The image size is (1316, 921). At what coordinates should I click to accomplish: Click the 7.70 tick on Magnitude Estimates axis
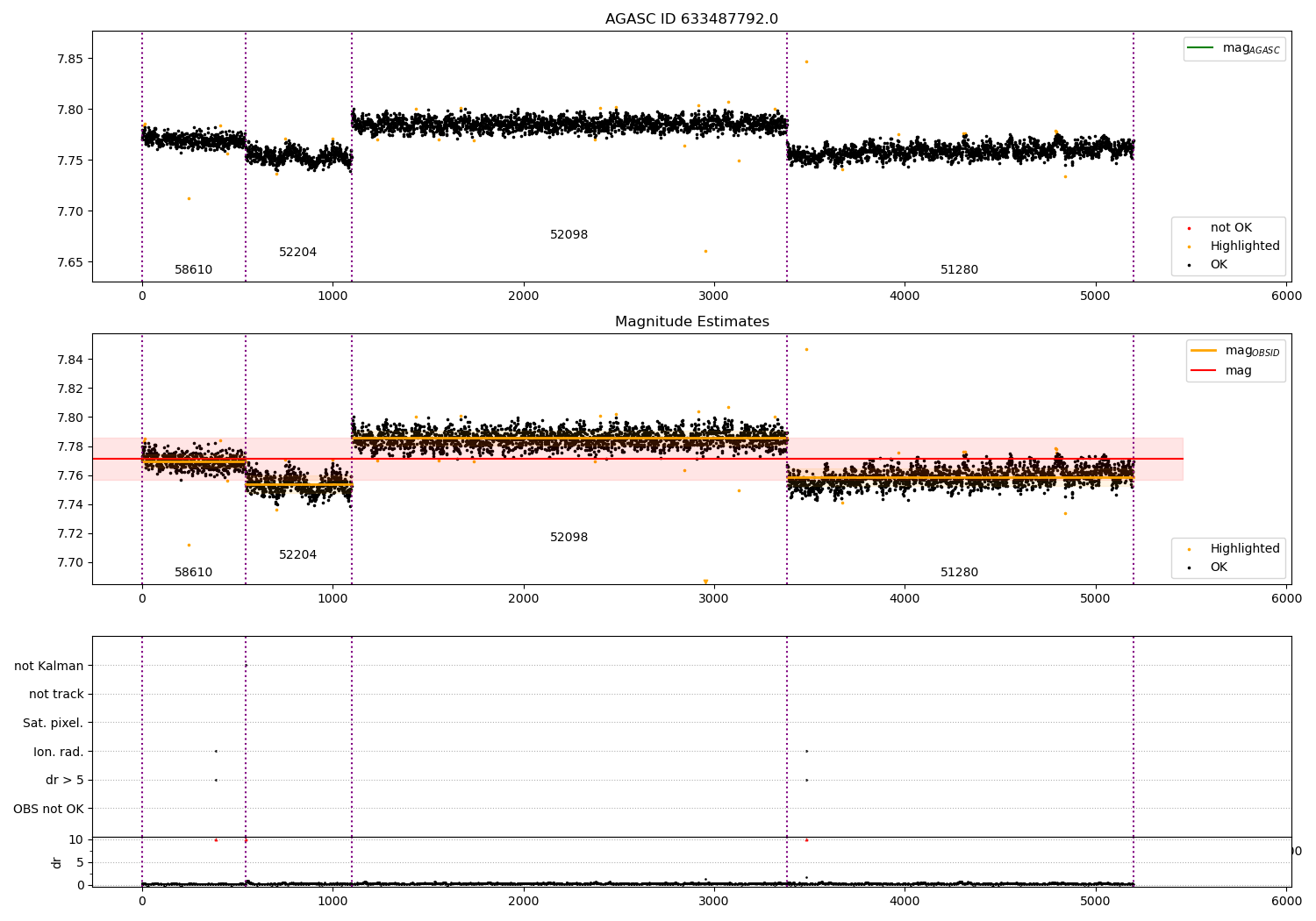[70, 562]
